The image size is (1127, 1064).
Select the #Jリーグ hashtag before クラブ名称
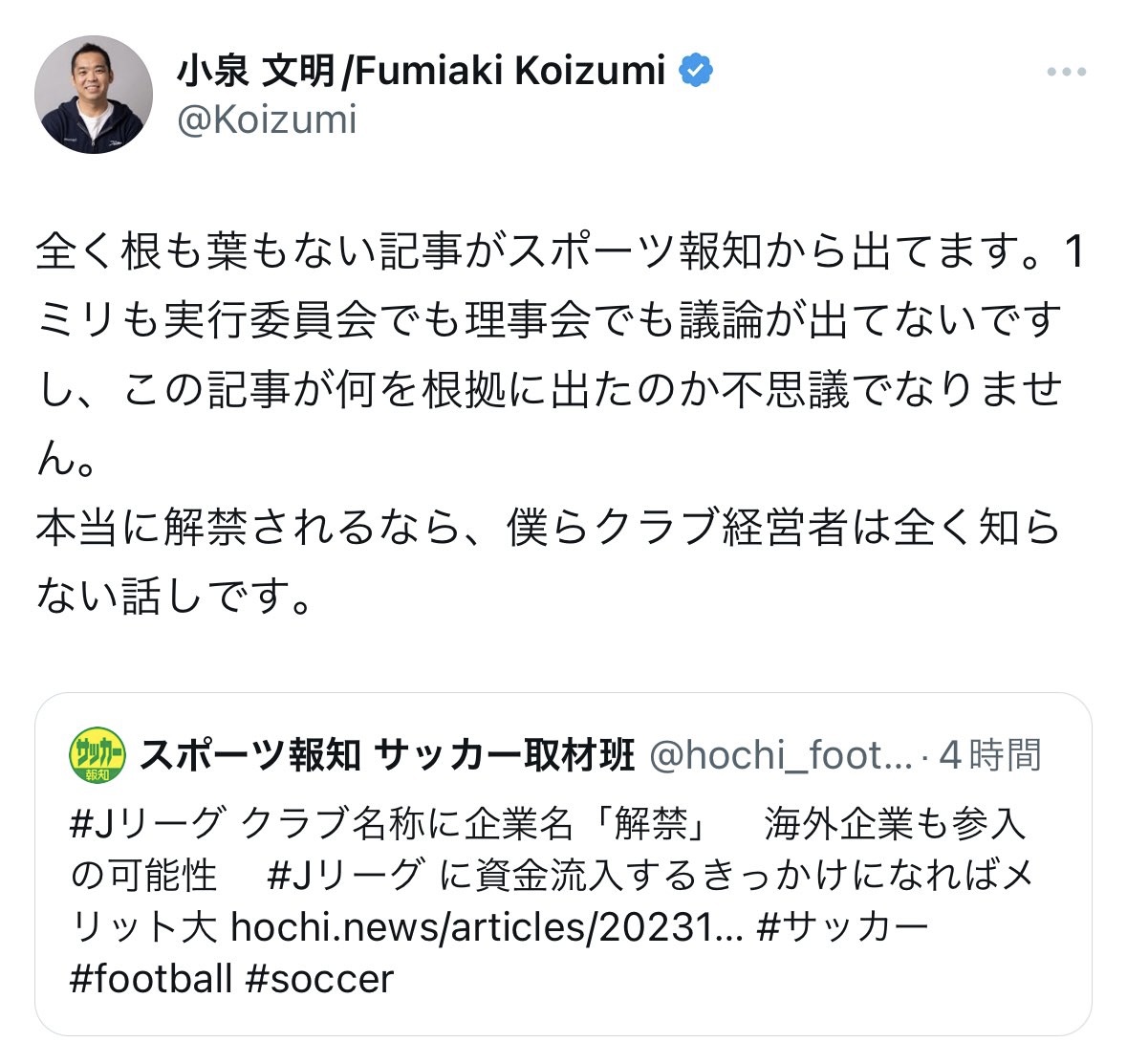(148, 822)
